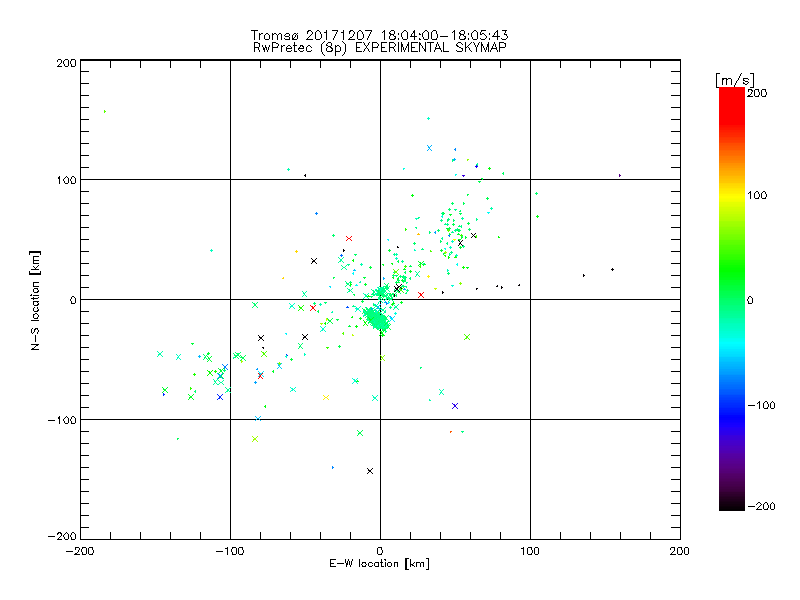Click the 'N-S location [km]' axis label
Screen dimensions: 800x600
pos(36,300)
